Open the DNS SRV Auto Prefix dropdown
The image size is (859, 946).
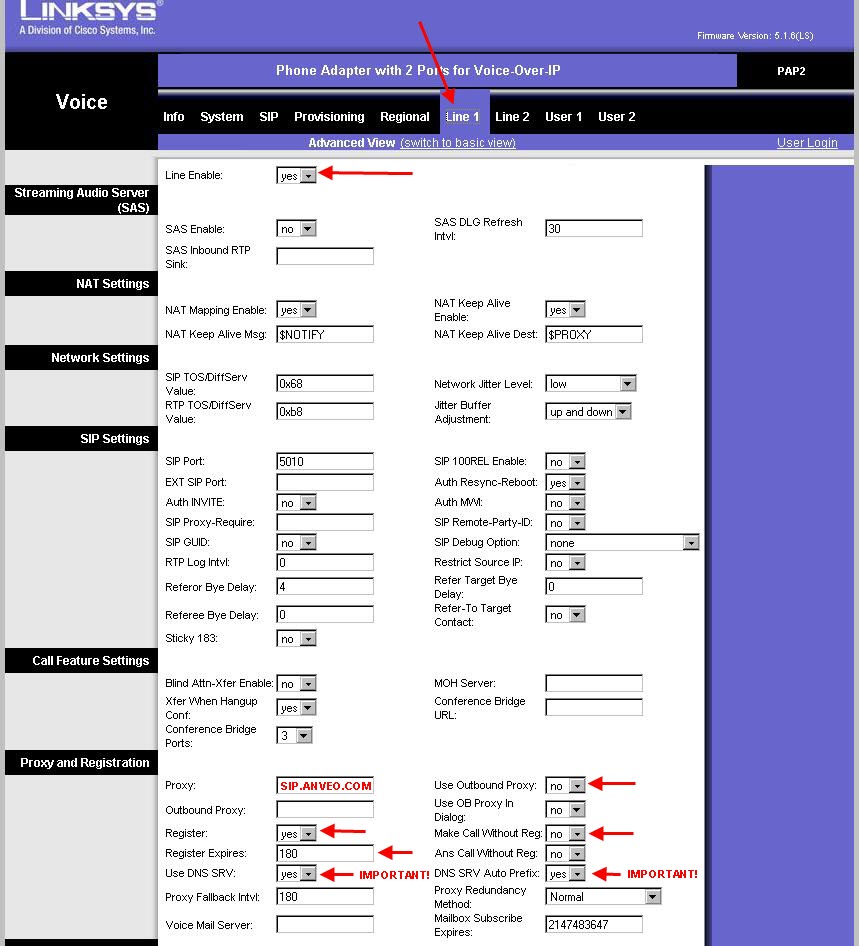(x=565, y=874)
